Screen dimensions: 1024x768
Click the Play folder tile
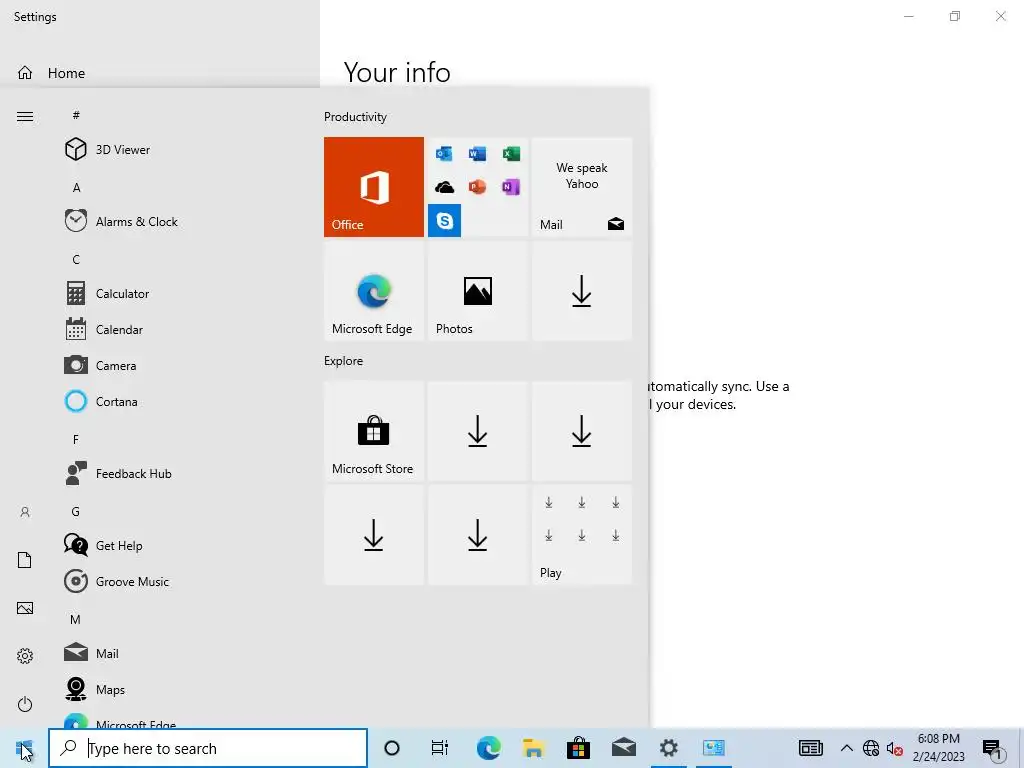point(582,535)
